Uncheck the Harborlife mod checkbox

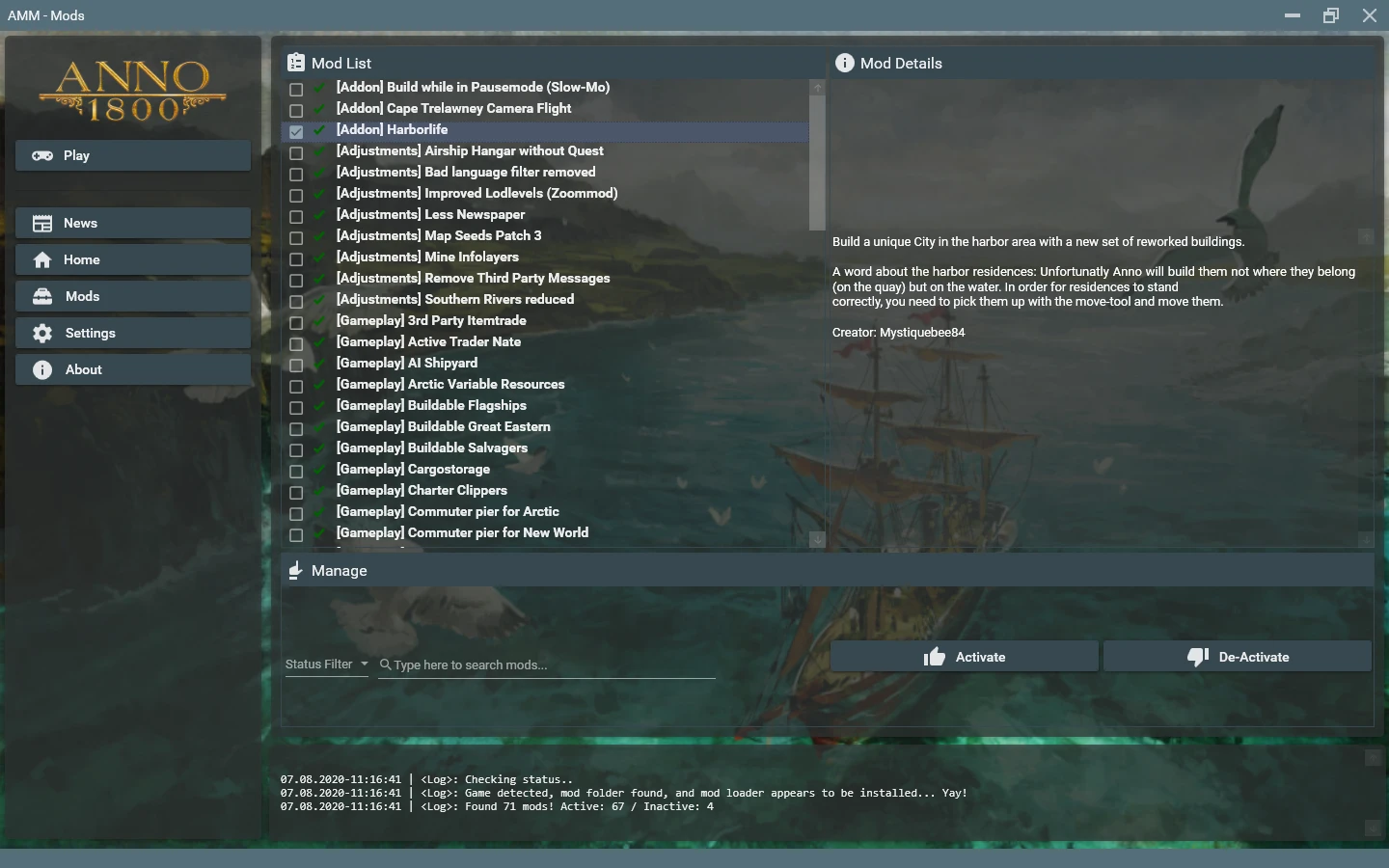(295, 132)
